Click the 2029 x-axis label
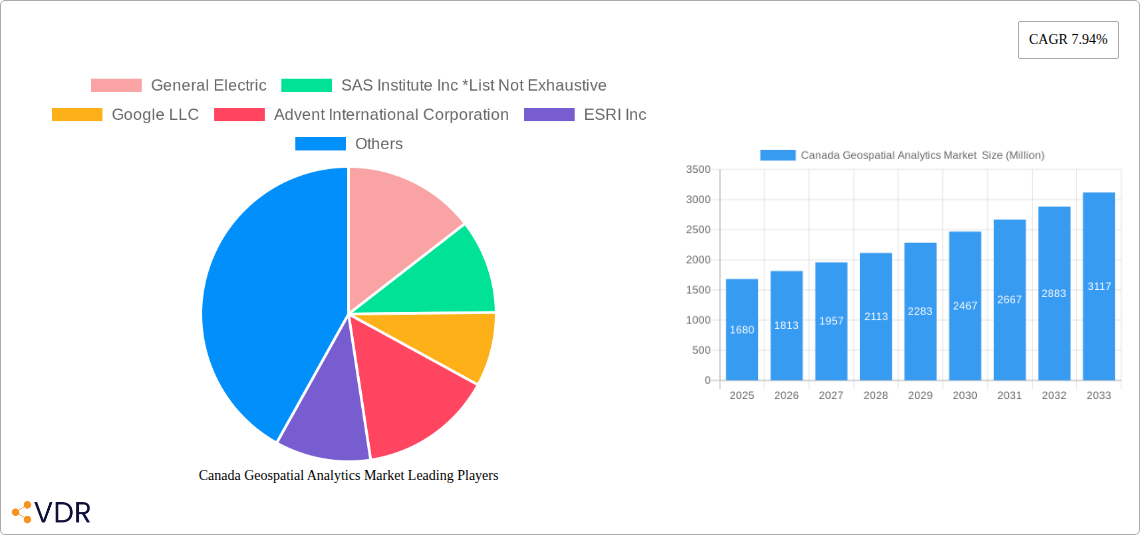The width and height of the screenshot is (1140, 535). coord(920,395)
